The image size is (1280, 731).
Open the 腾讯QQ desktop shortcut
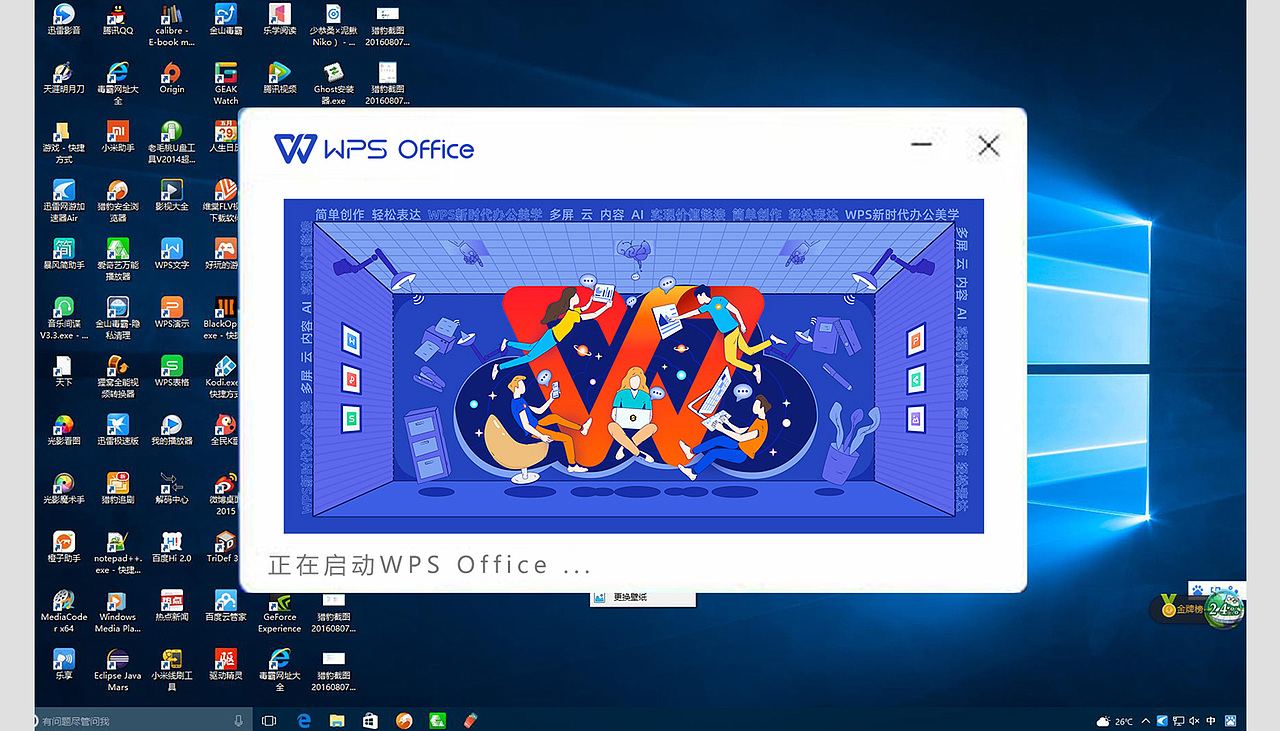point(117,19)
